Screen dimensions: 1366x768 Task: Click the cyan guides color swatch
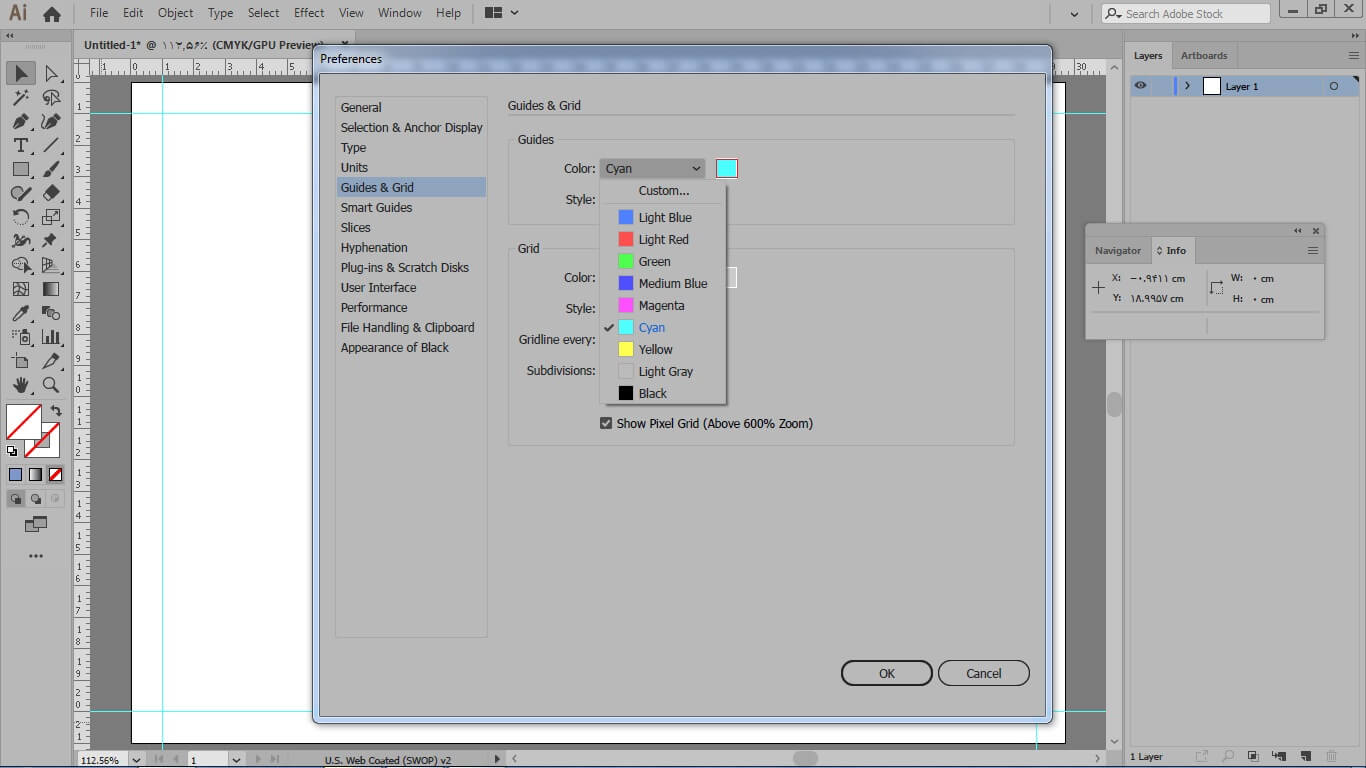pyautogui.click(x=726, y=168)
